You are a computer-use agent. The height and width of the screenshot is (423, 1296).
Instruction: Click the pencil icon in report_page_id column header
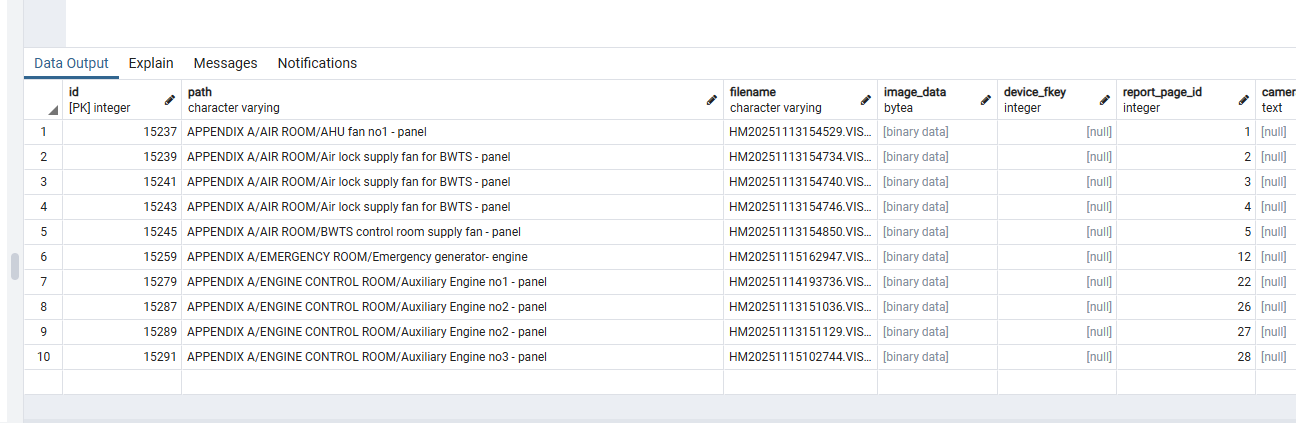coord(1244,100)
